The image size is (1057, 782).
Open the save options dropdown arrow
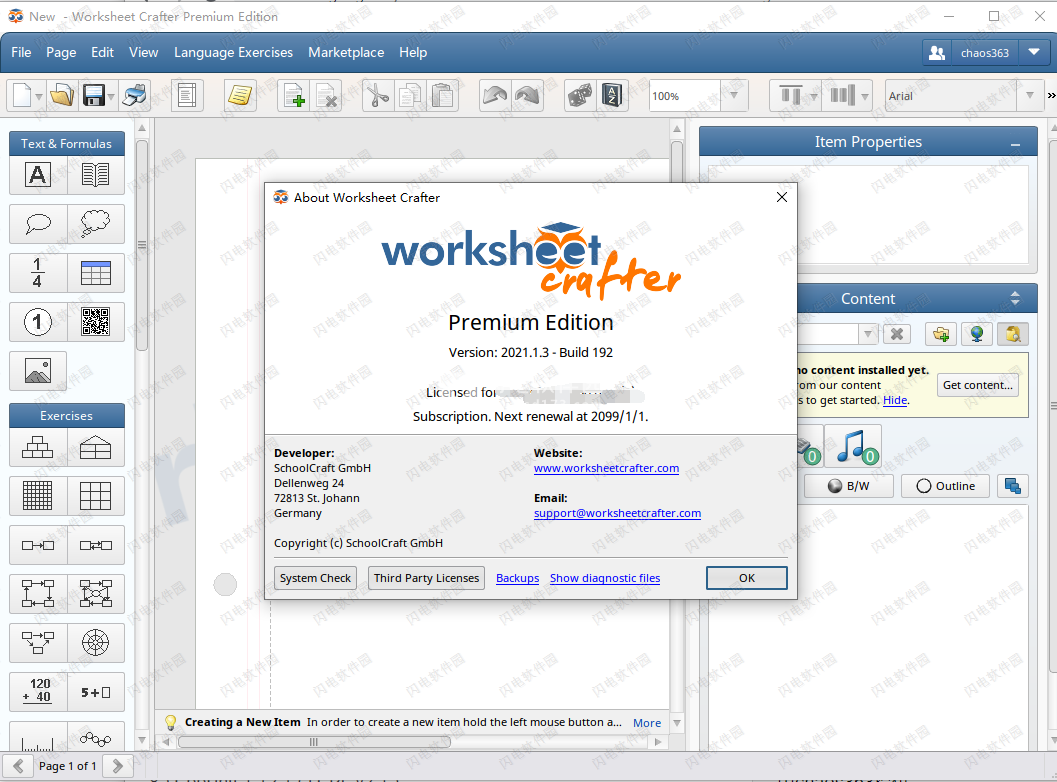tap(111, 96)
